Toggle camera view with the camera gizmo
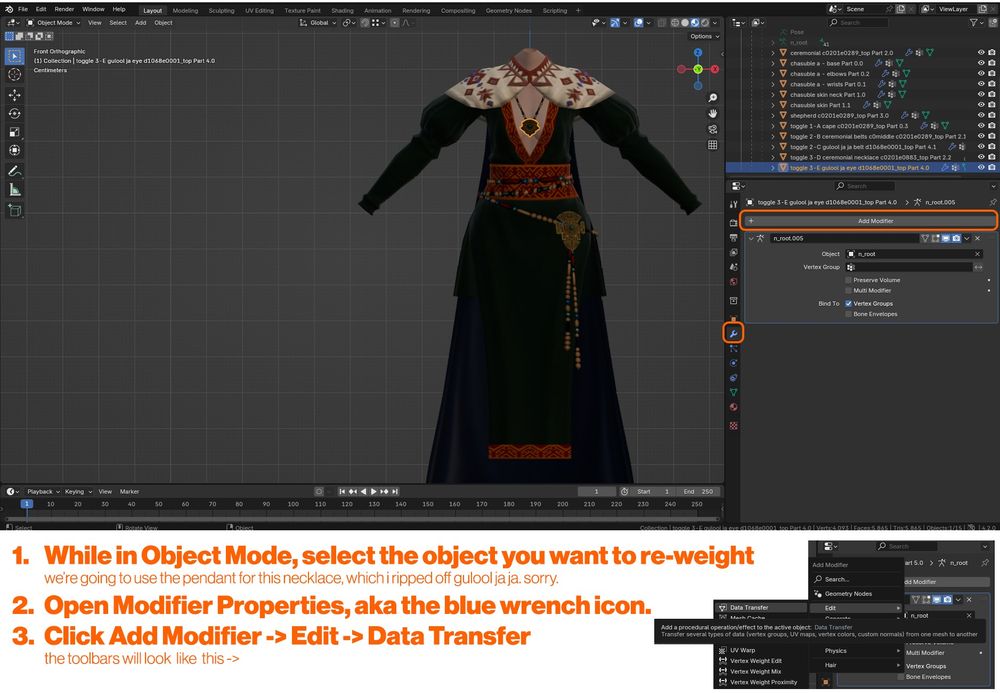Viewport: 1000px width, 693px height. click(x=712, y=129)
